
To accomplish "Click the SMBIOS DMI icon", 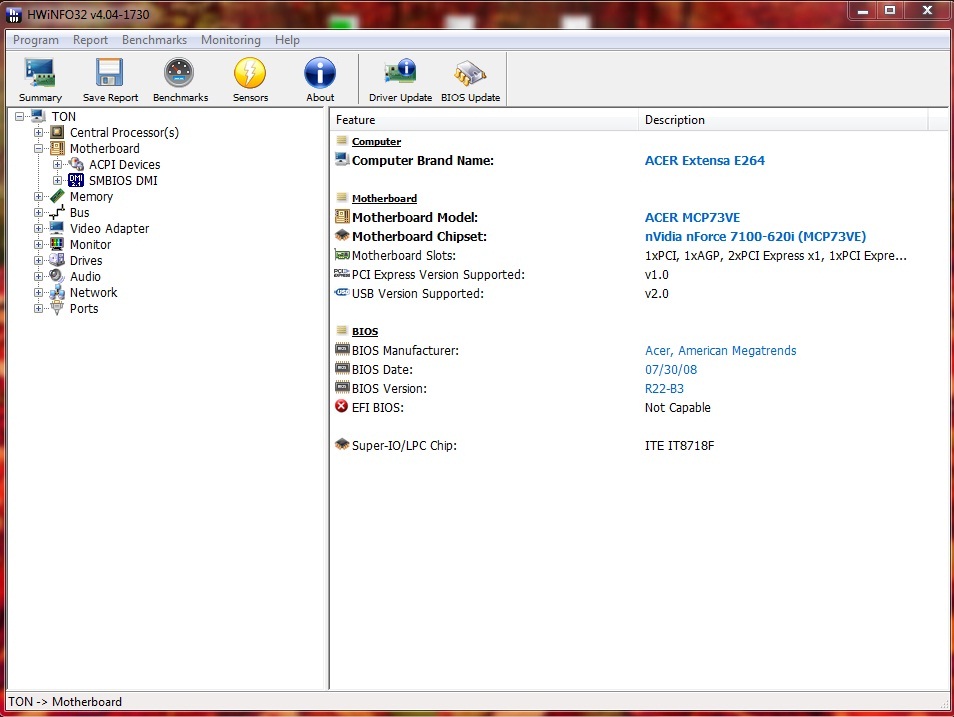I will (76, 180).
